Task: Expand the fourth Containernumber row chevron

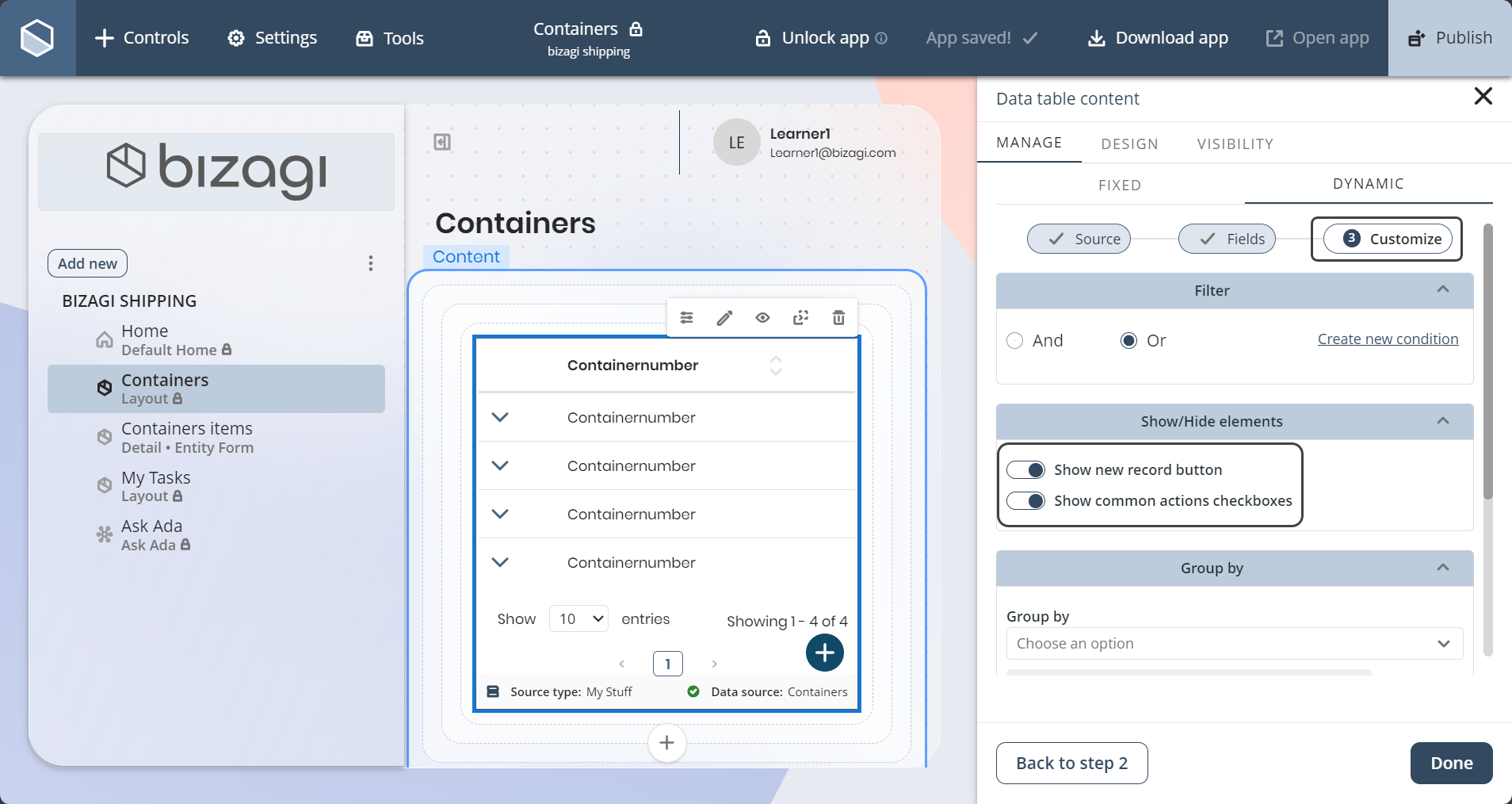Action: click(x=500, y=562)
